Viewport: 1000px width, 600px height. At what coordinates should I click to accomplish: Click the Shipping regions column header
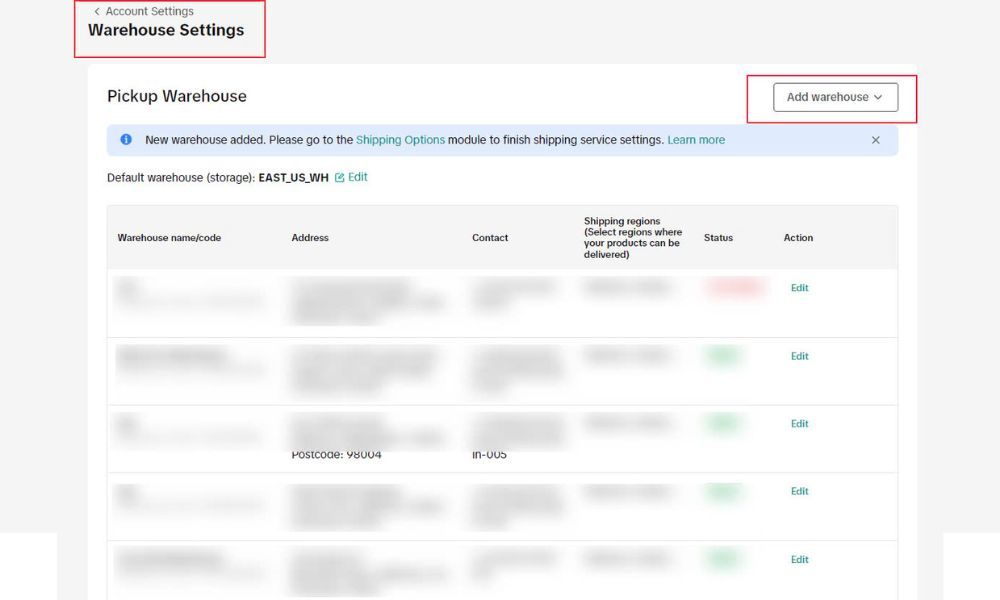tap(633, 238)
